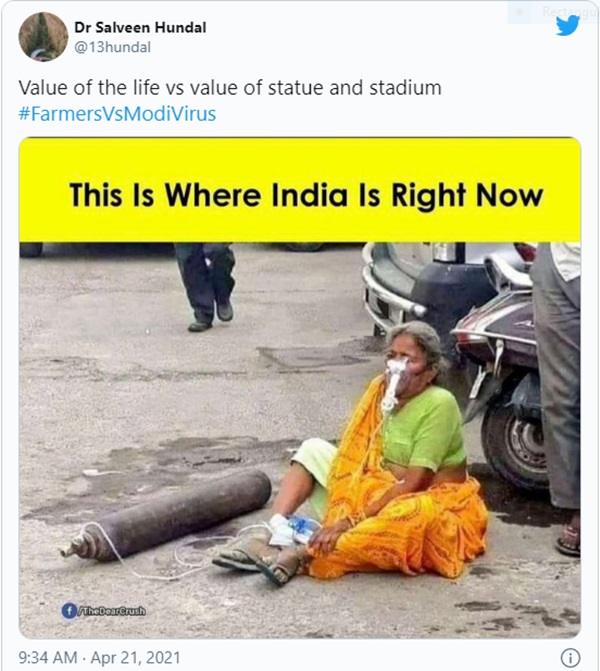
Task: Click the tweet text about statue and stadium
Action: point(230,89)
